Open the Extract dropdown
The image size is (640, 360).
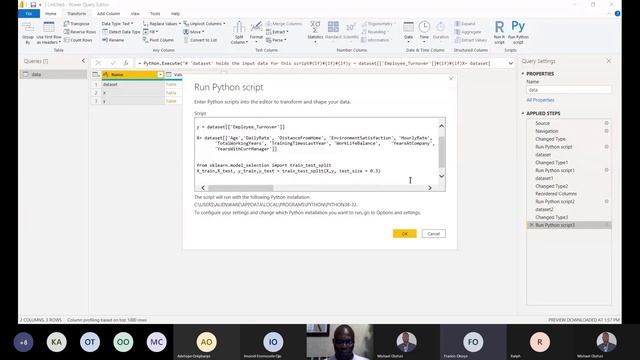coord(277,32)
